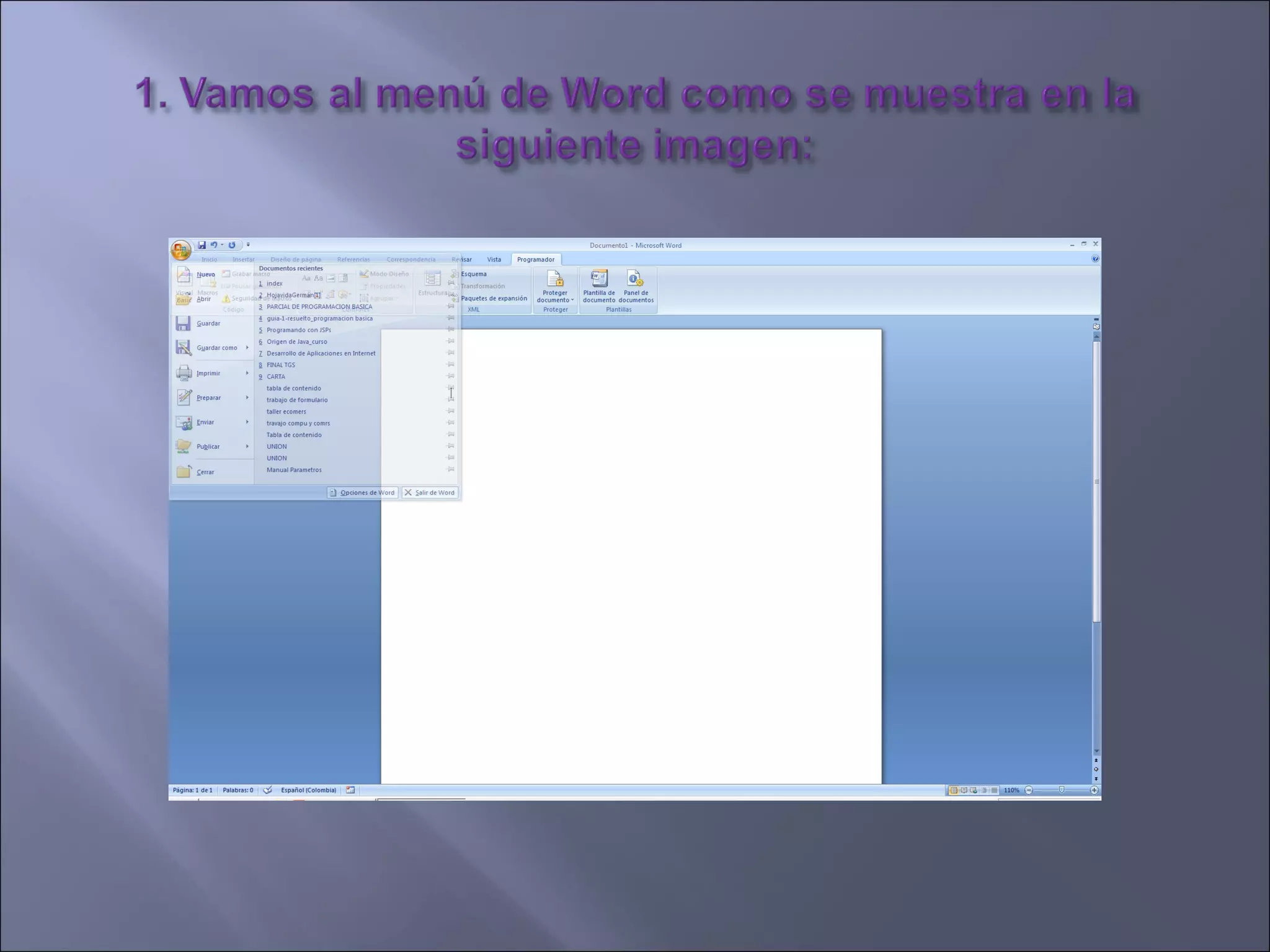Open Plantilla de documento icon

598,279
